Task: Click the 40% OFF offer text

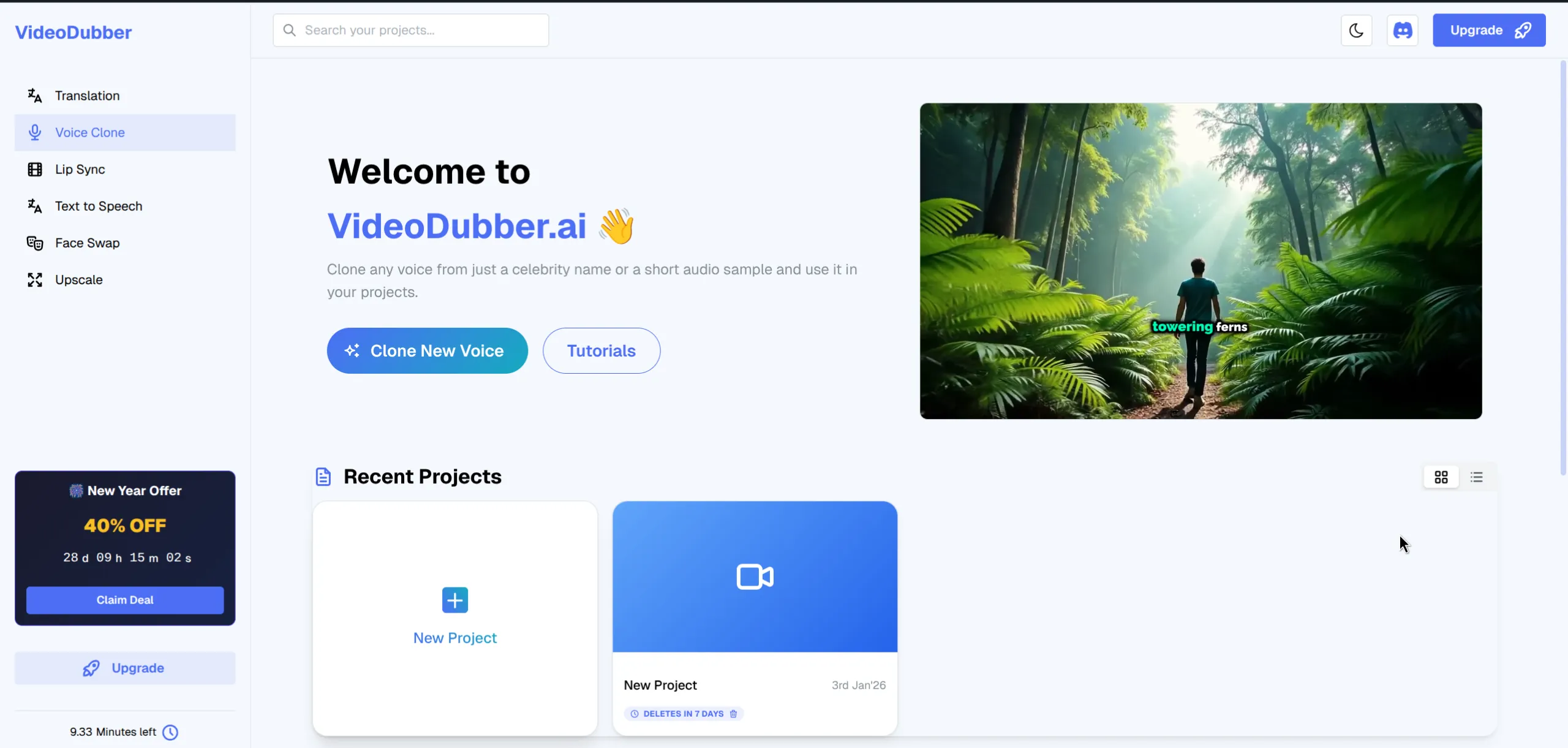Action: coord(125,525)
